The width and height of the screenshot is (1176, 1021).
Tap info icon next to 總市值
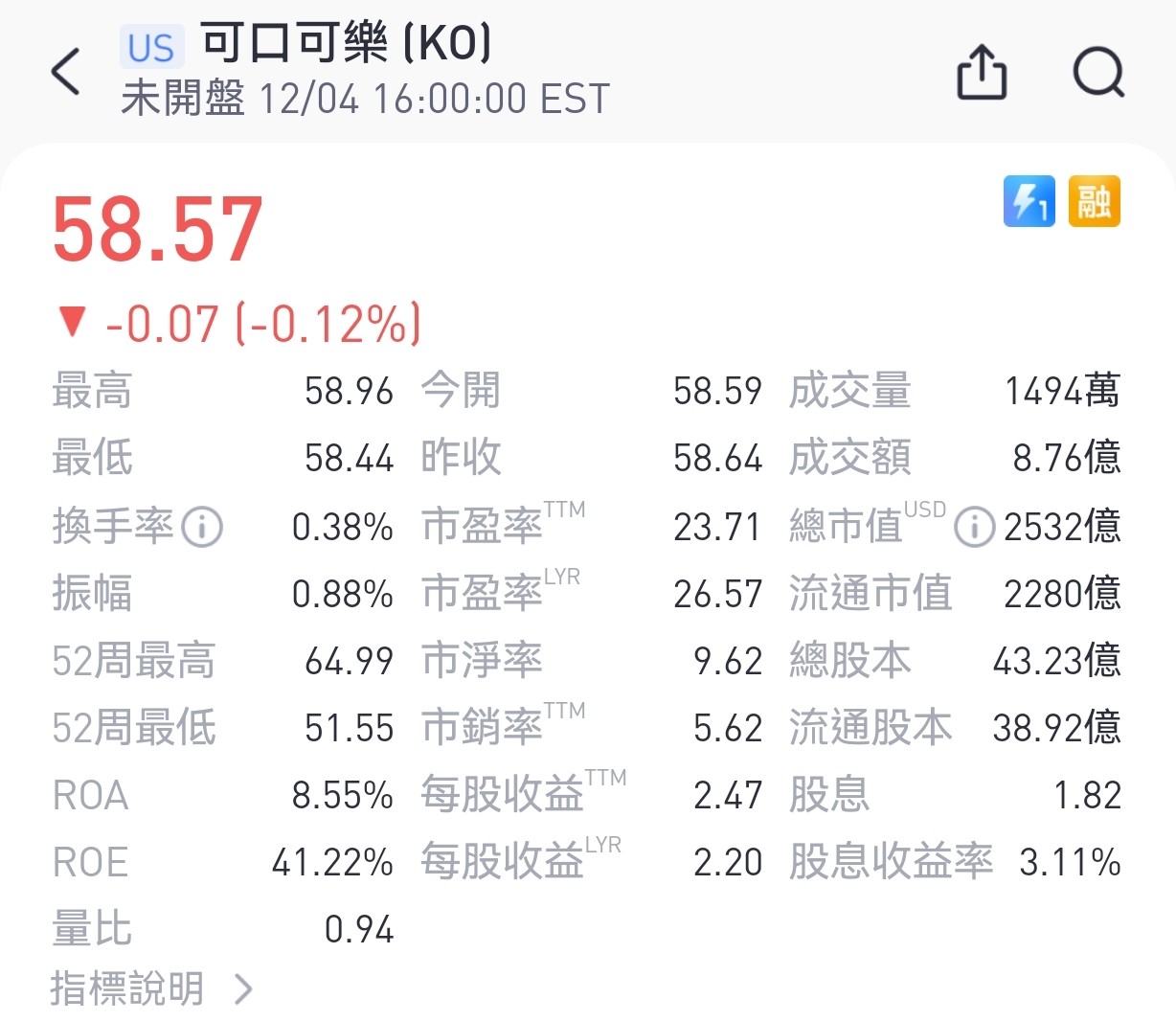974,527
